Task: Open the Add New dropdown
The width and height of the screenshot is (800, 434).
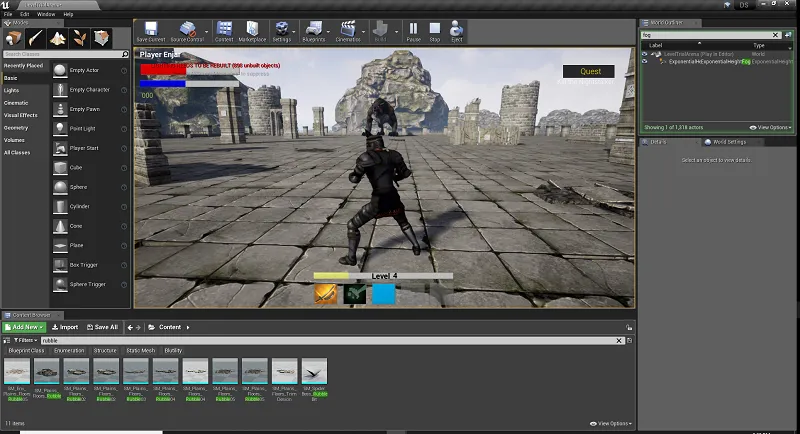Action: tap(24, 327)
